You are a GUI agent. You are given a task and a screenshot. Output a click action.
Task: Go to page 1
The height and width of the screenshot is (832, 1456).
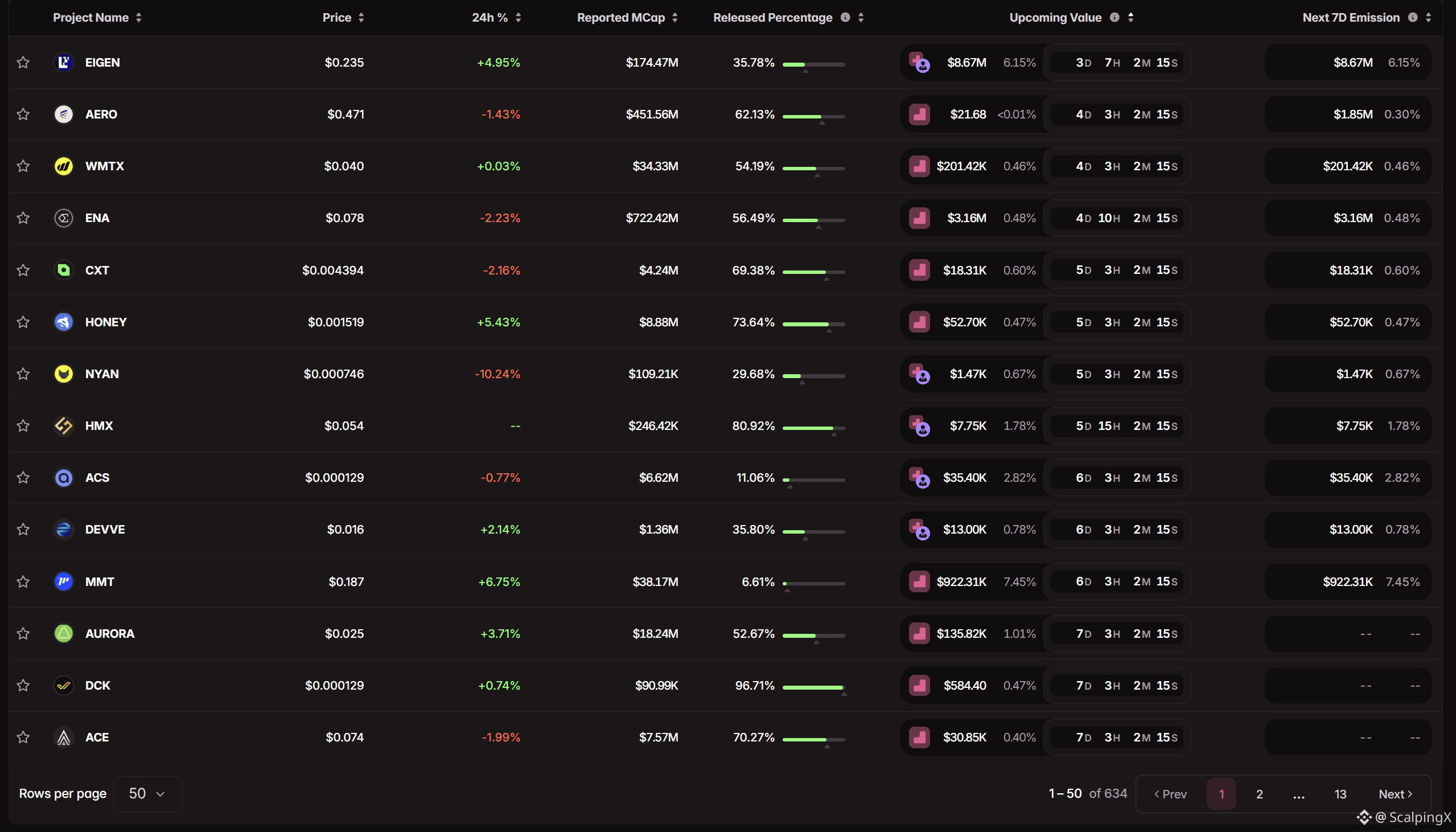(1221, 794)
